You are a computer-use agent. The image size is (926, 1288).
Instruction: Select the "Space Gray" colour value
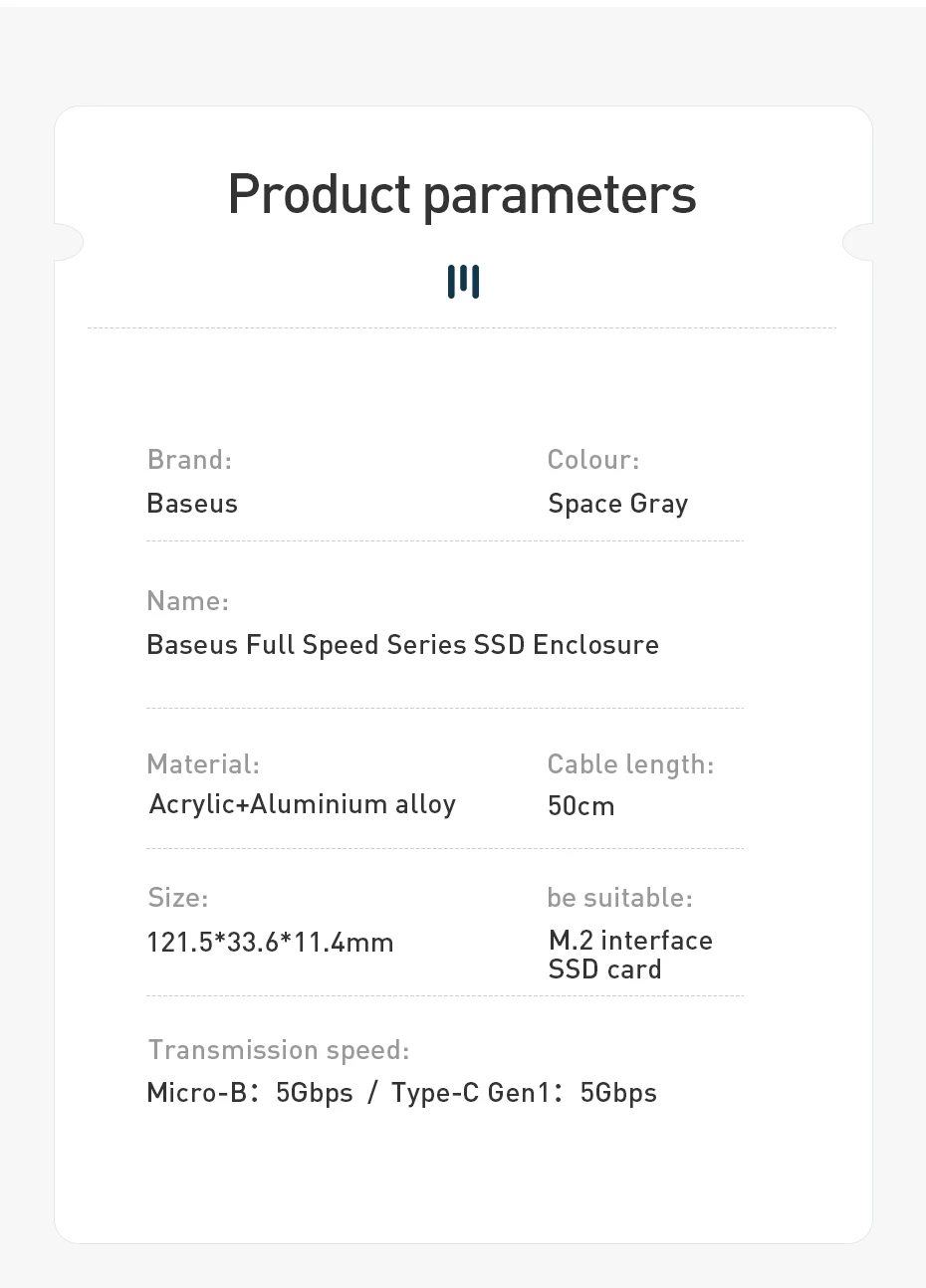[617, 505]
